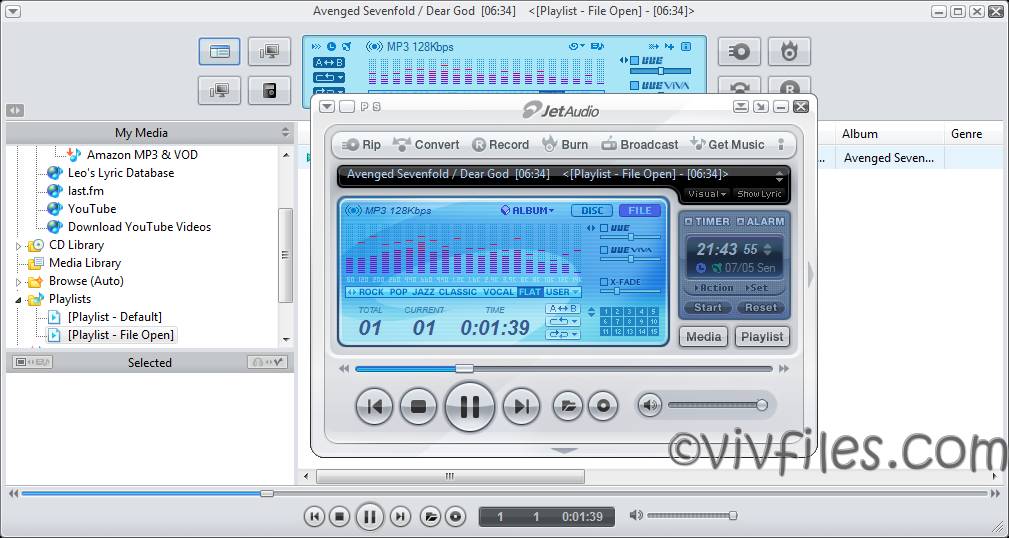Click next track in bottom control bar
Screen dimensions: 1009x538
pos(400,516)
